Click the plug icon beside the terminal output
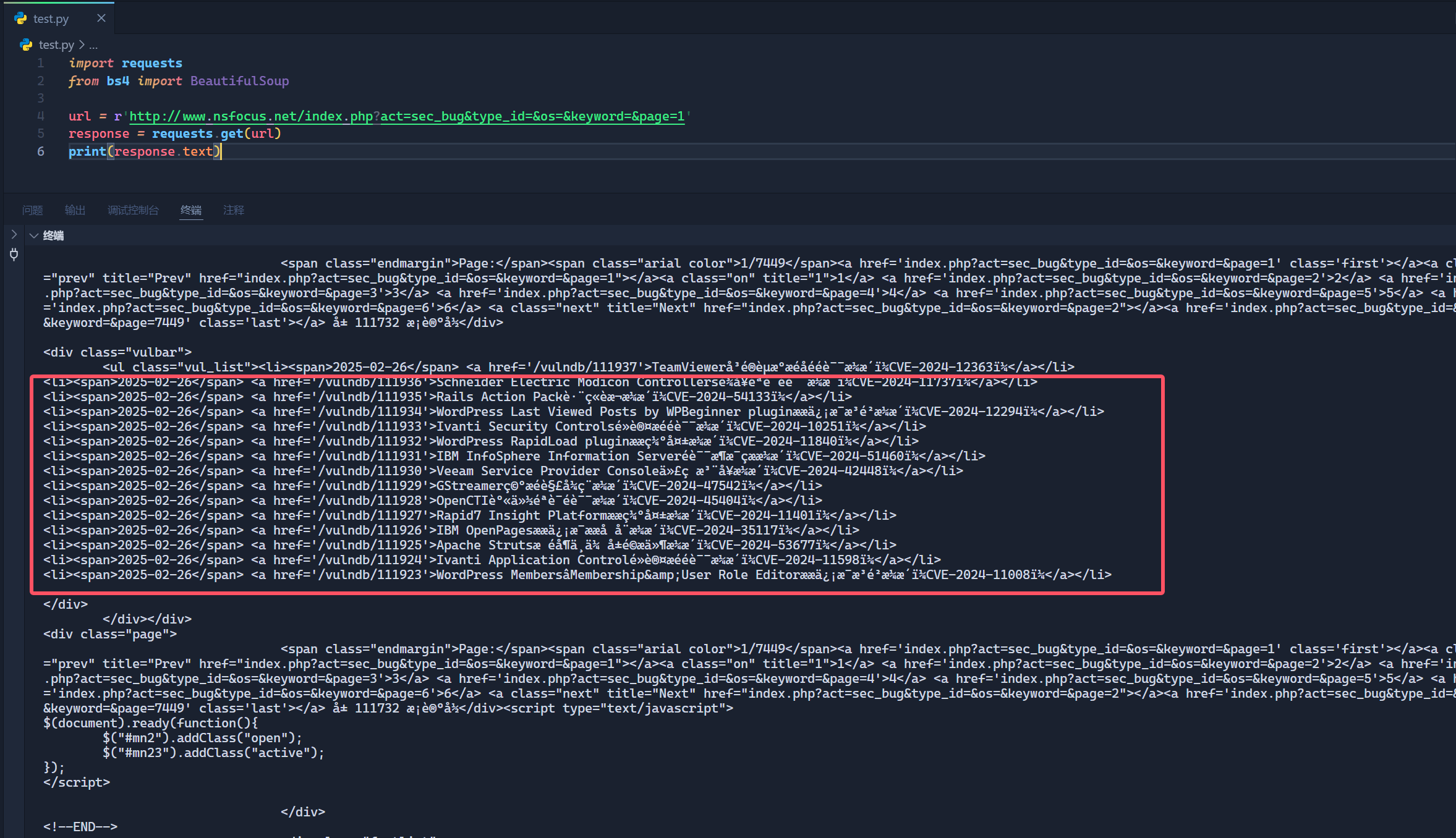The image size is (1456, 838). 14,254
